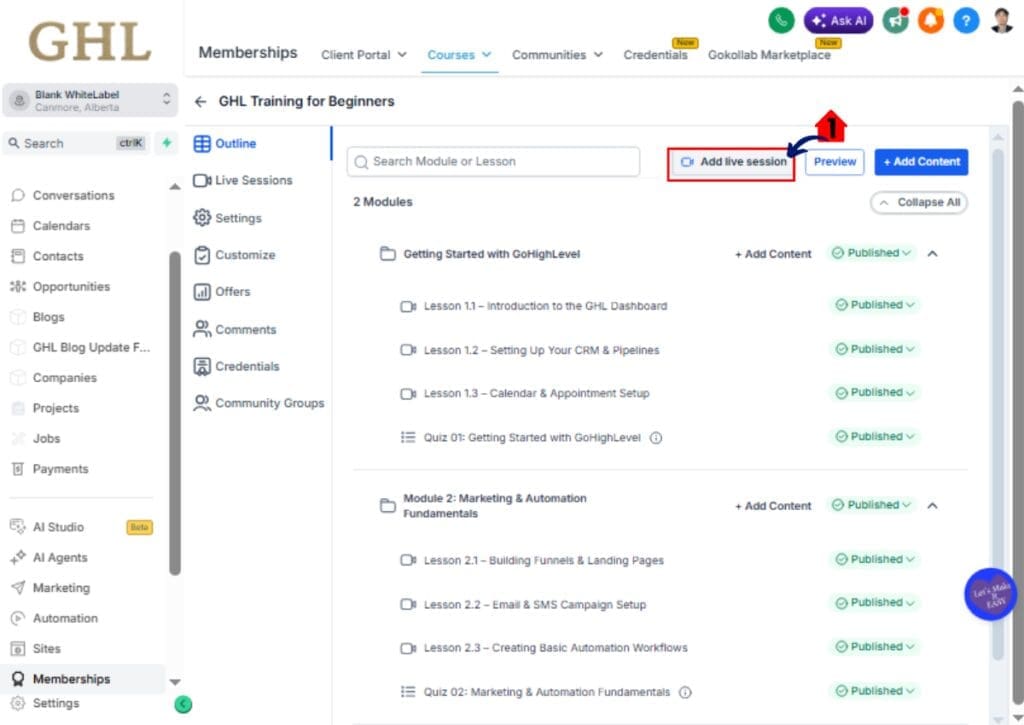This screenshot has height=725, width=1024.
Task: Open the Offers course tab
Action: click(222, 292)
